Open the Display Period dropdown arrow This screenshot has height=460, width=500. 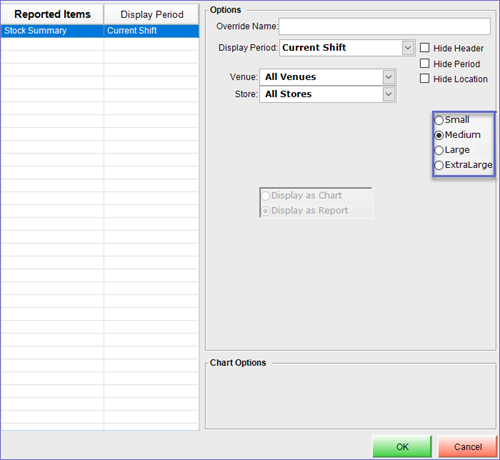tap(408, 48)
